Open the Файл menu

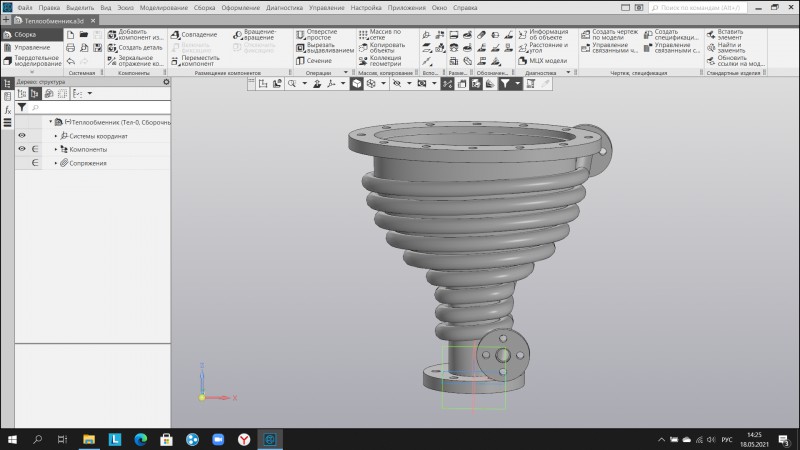tap(24, 8)
